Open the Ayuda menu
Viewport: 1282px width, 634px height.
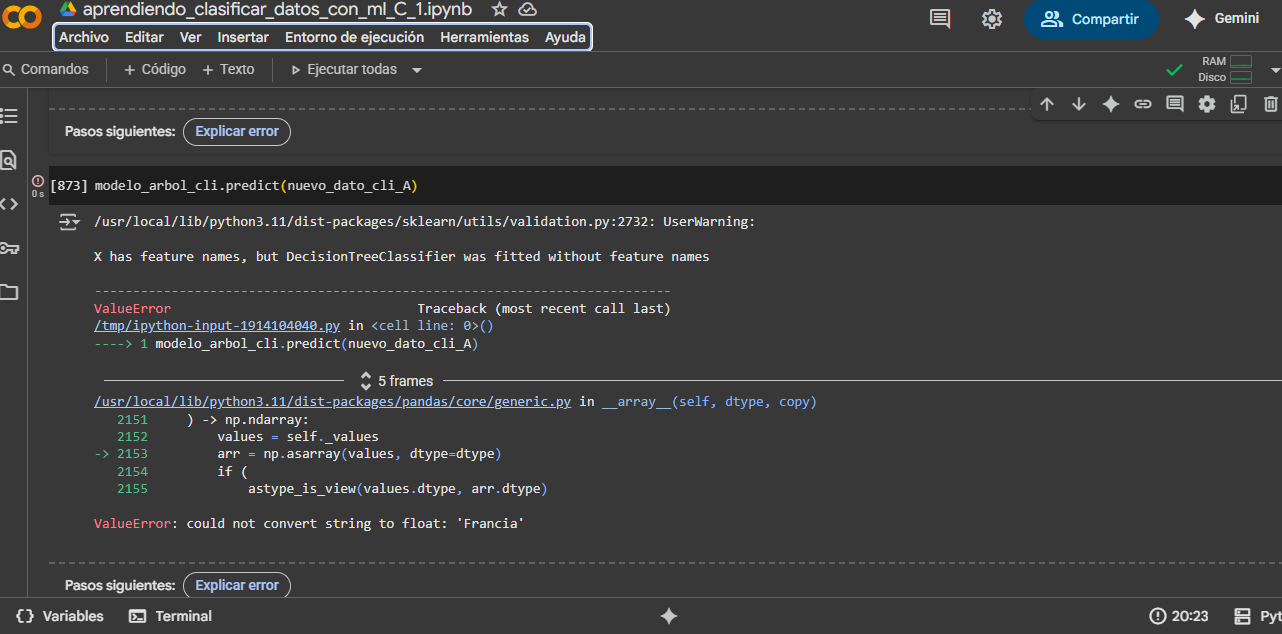565,37
